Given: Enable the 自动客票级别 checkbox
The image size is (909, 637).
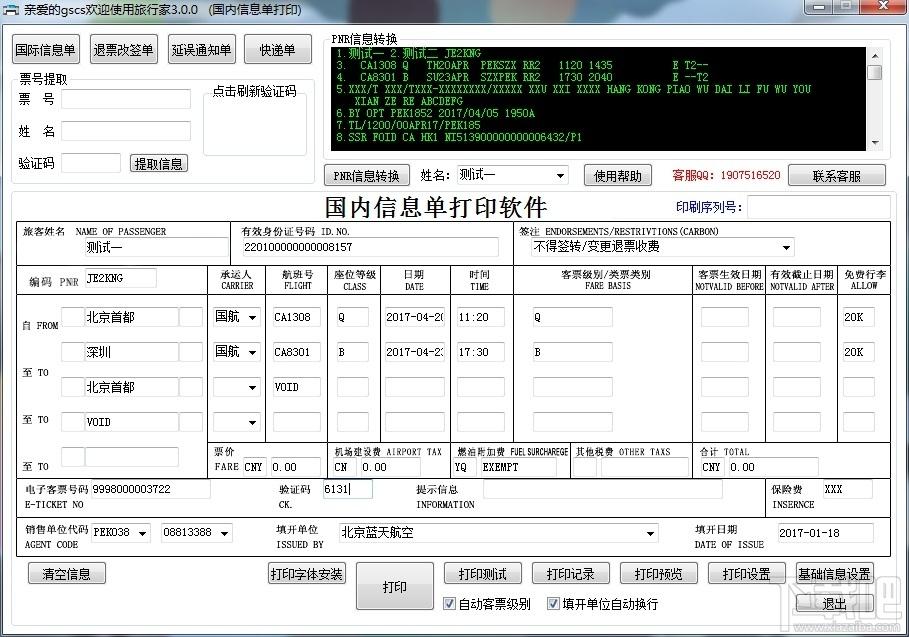Looking at the screenshot, I should click(450, 603).
